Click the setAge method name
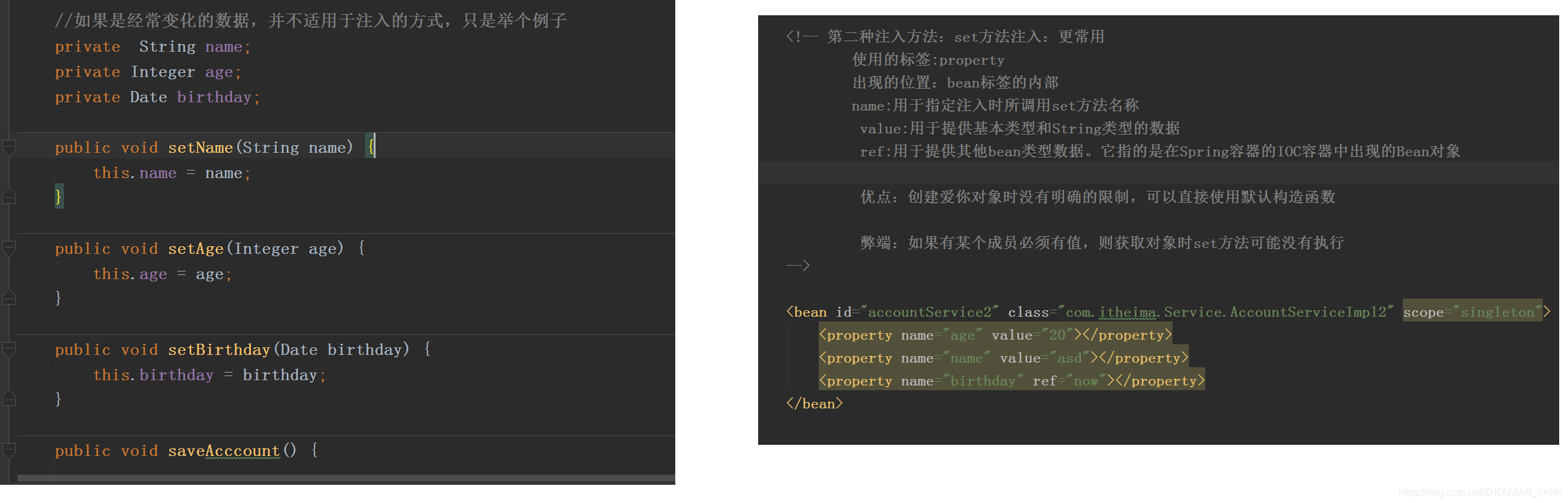Image resolution: width=1568 pixels, height=503 pixels. tap(195, 249)
